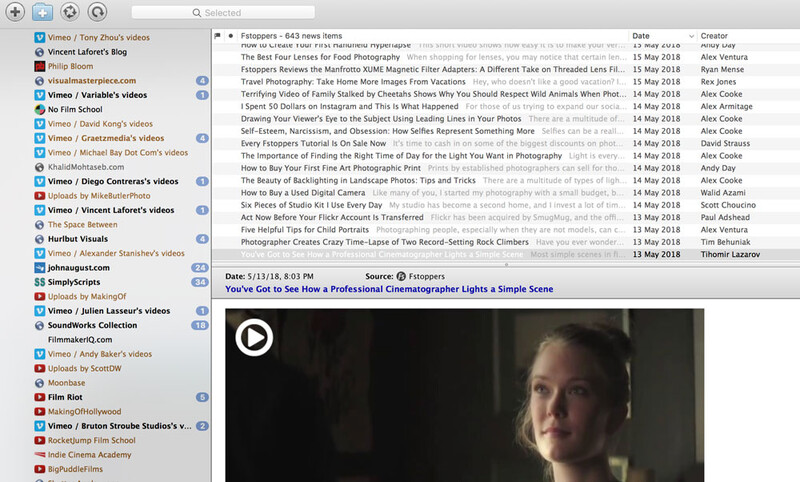The width and height of the screenshot is (800, 482).
Task: Open 'How to Buy a Used Digital Camera'
Action: click(303, 193)
